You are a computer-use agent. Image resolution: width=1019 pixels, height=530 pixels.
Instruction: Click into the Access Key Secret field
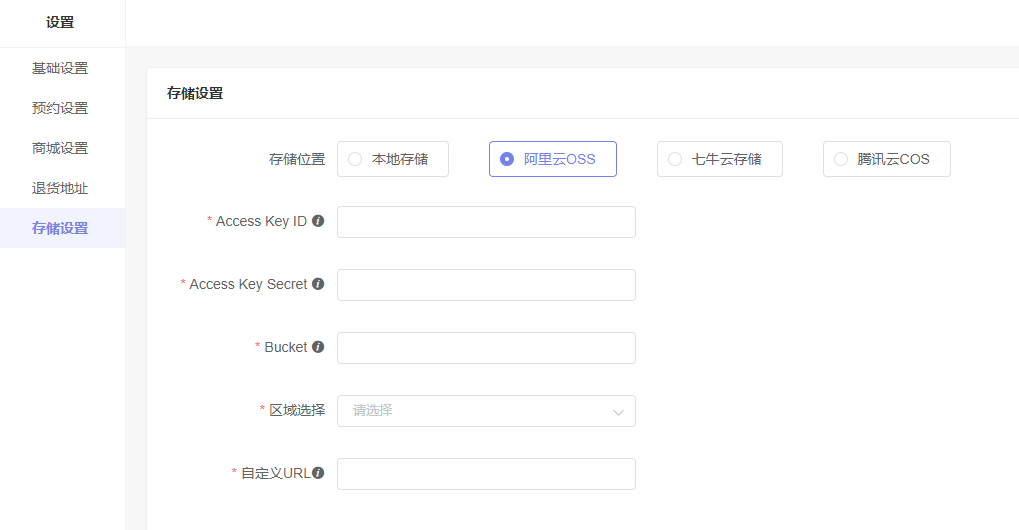(x=486, y=285)
